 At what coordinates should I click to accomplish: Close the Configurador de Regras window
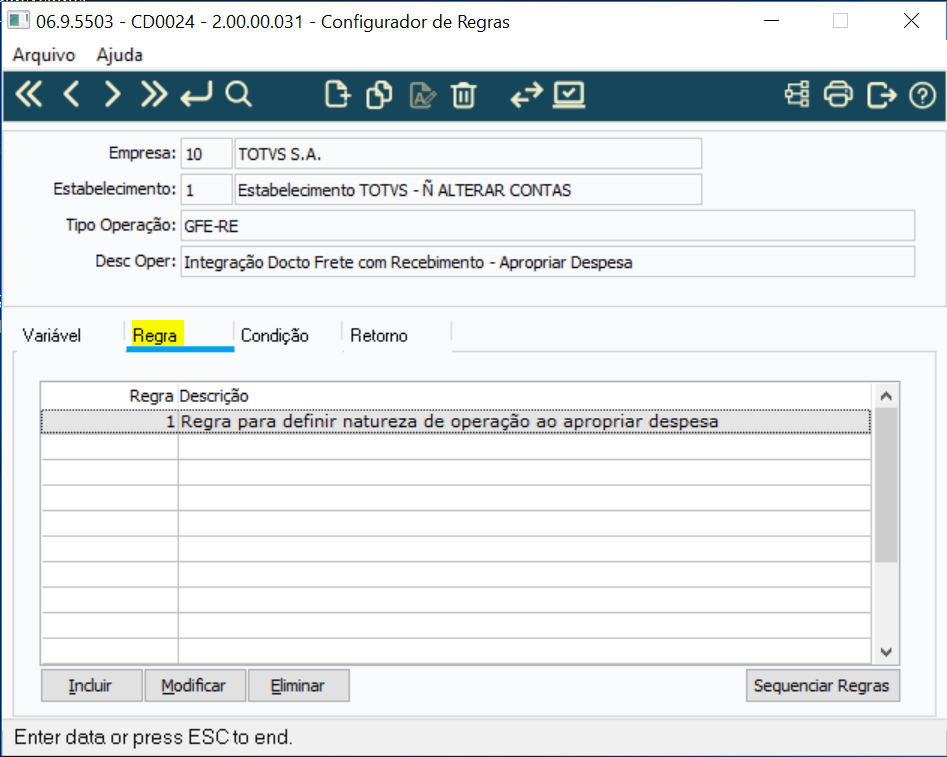911,21
